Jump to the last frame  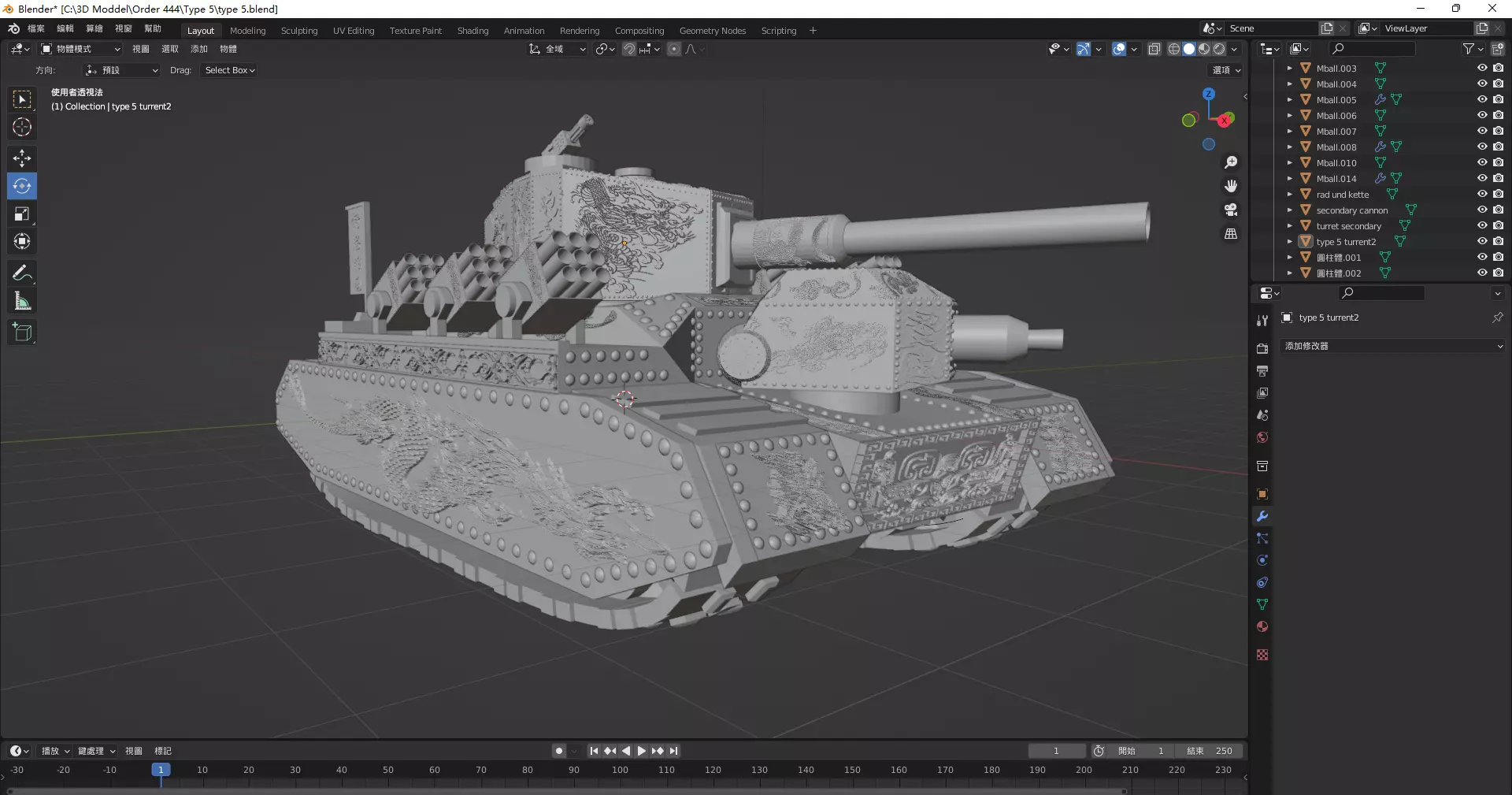674,751
